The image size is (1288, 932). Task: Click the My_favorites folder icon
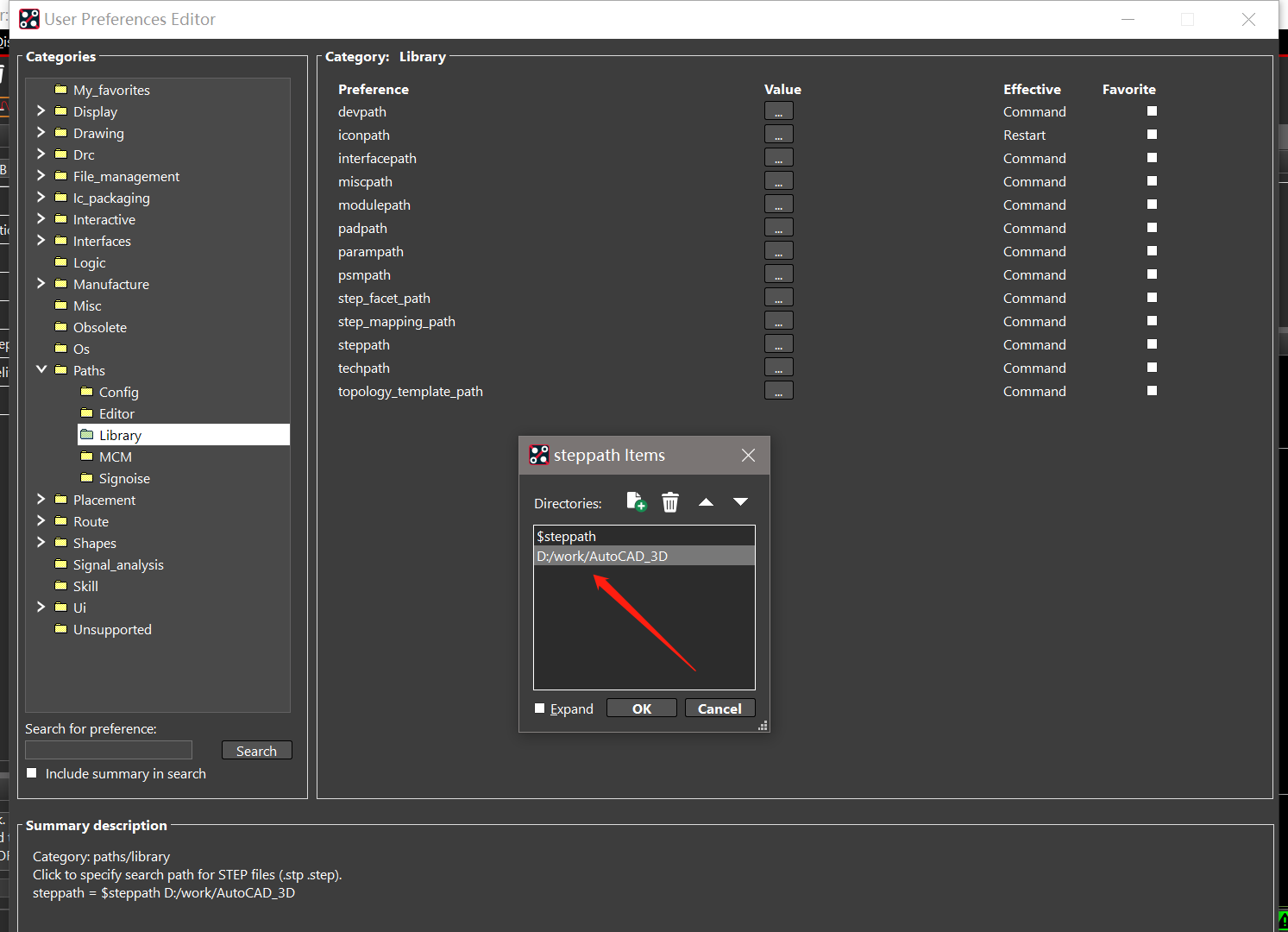60,89
